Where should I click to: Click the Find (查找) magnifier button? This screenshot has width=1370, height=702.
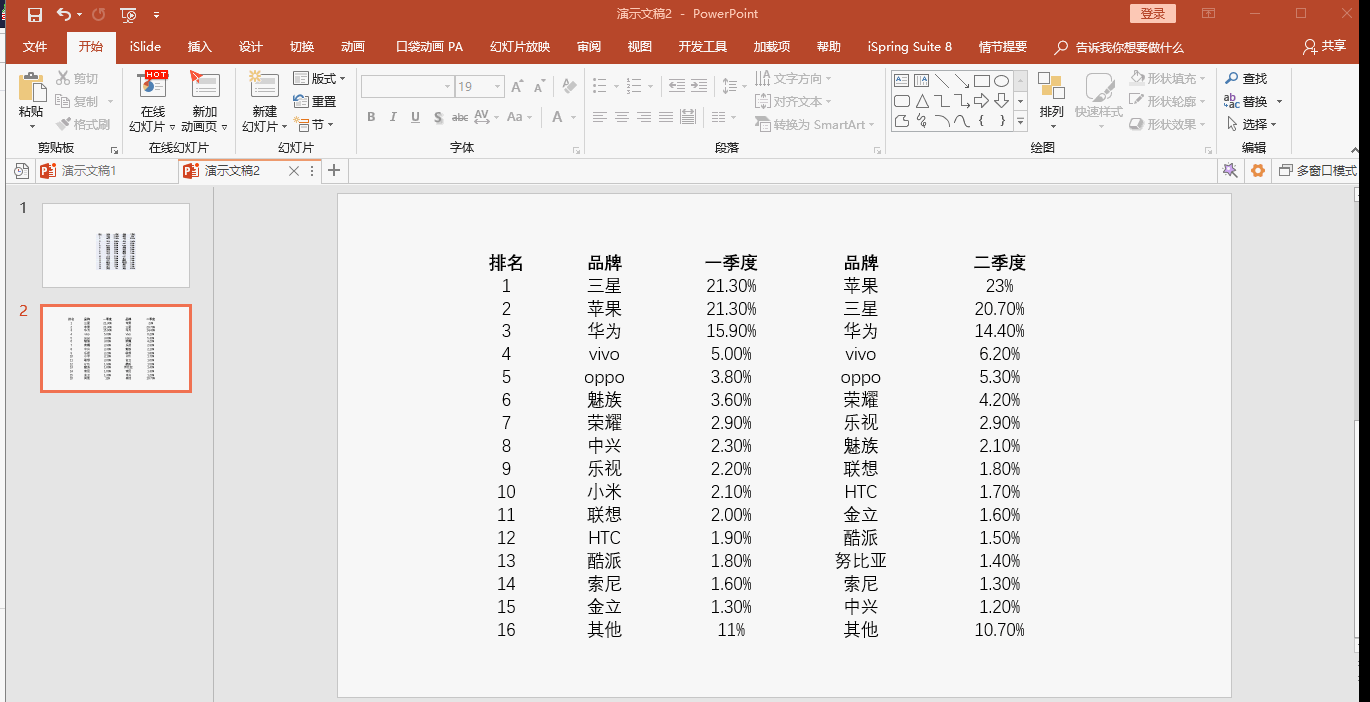click(x=1246, y=78)
